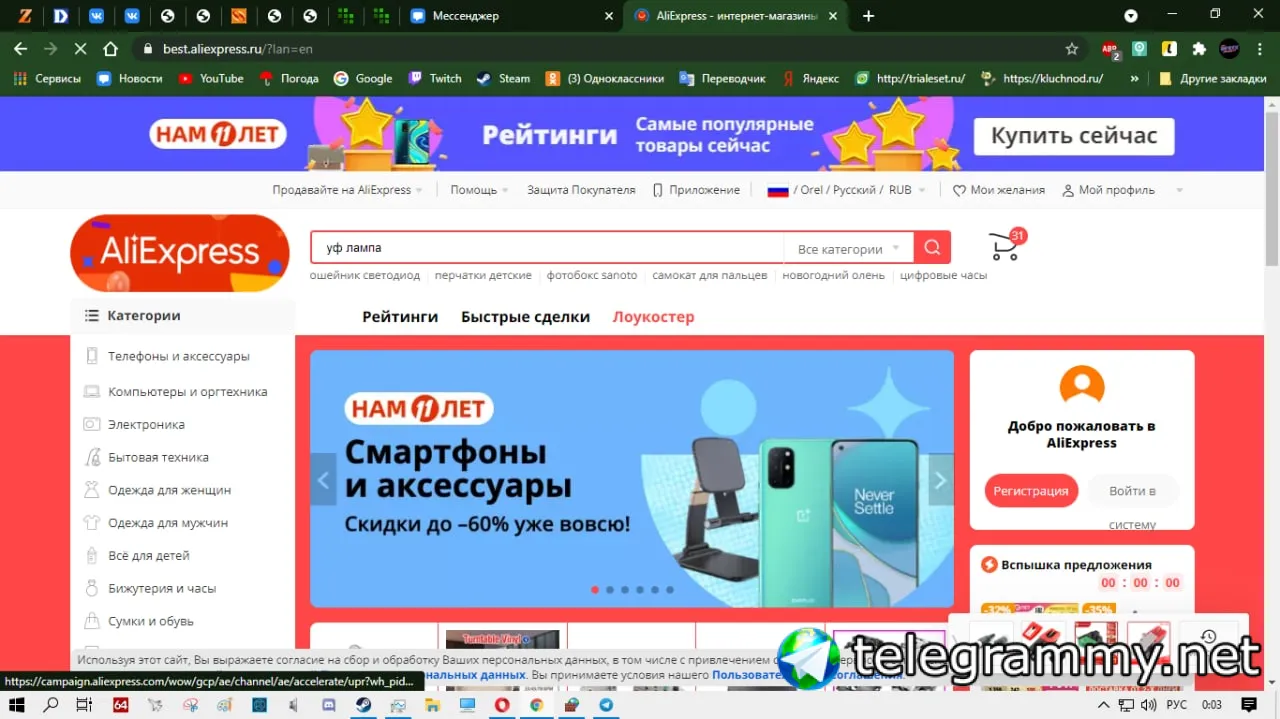Viewport: 1280px width, 719px height.
Task: Open Opera browser from taskbar
Action: coord(502,705)
